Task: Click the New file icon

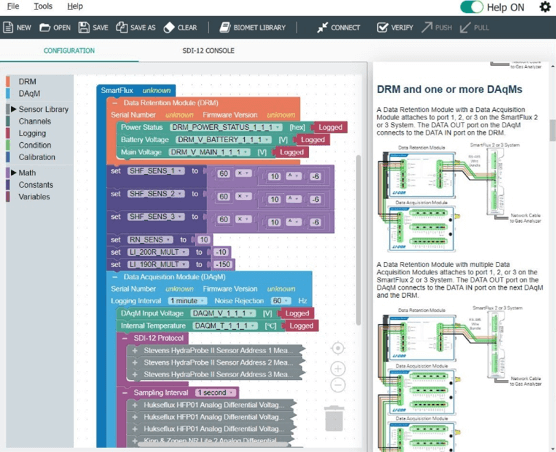Action: [8, 28]
